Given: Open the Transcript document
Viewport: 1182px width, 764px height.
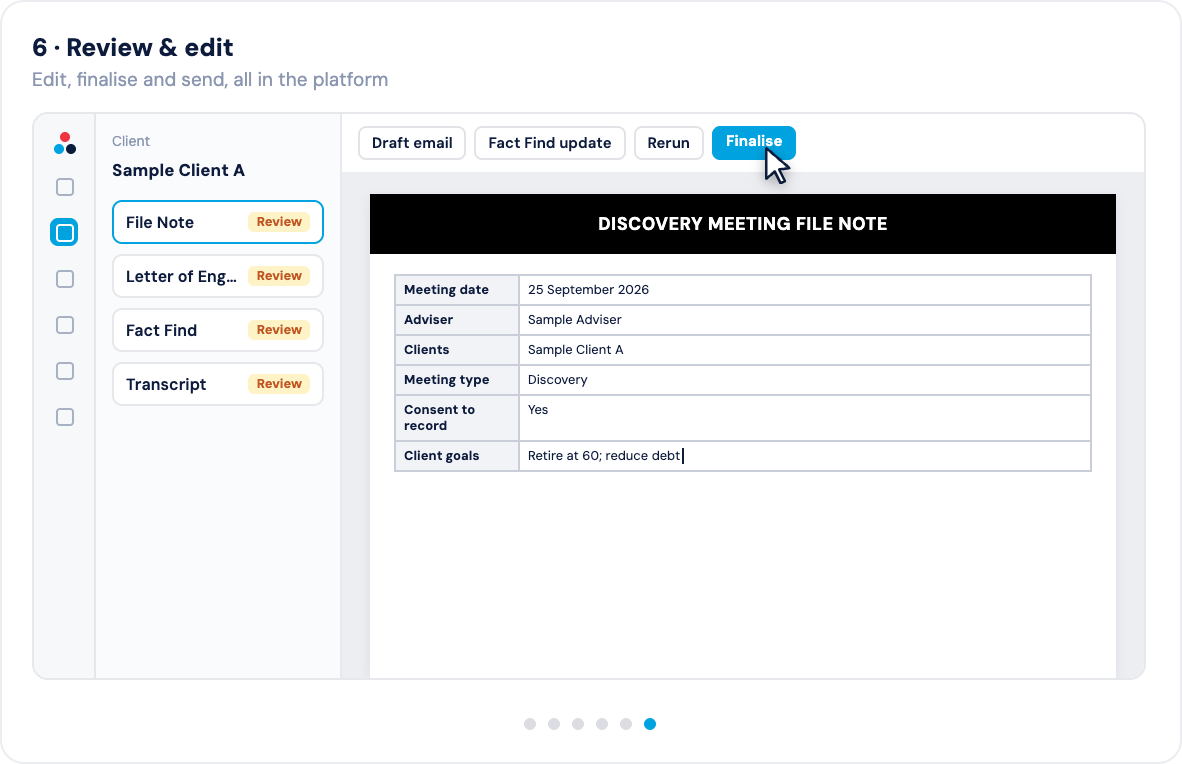Looking at the screenshot, I should (218, 384).
